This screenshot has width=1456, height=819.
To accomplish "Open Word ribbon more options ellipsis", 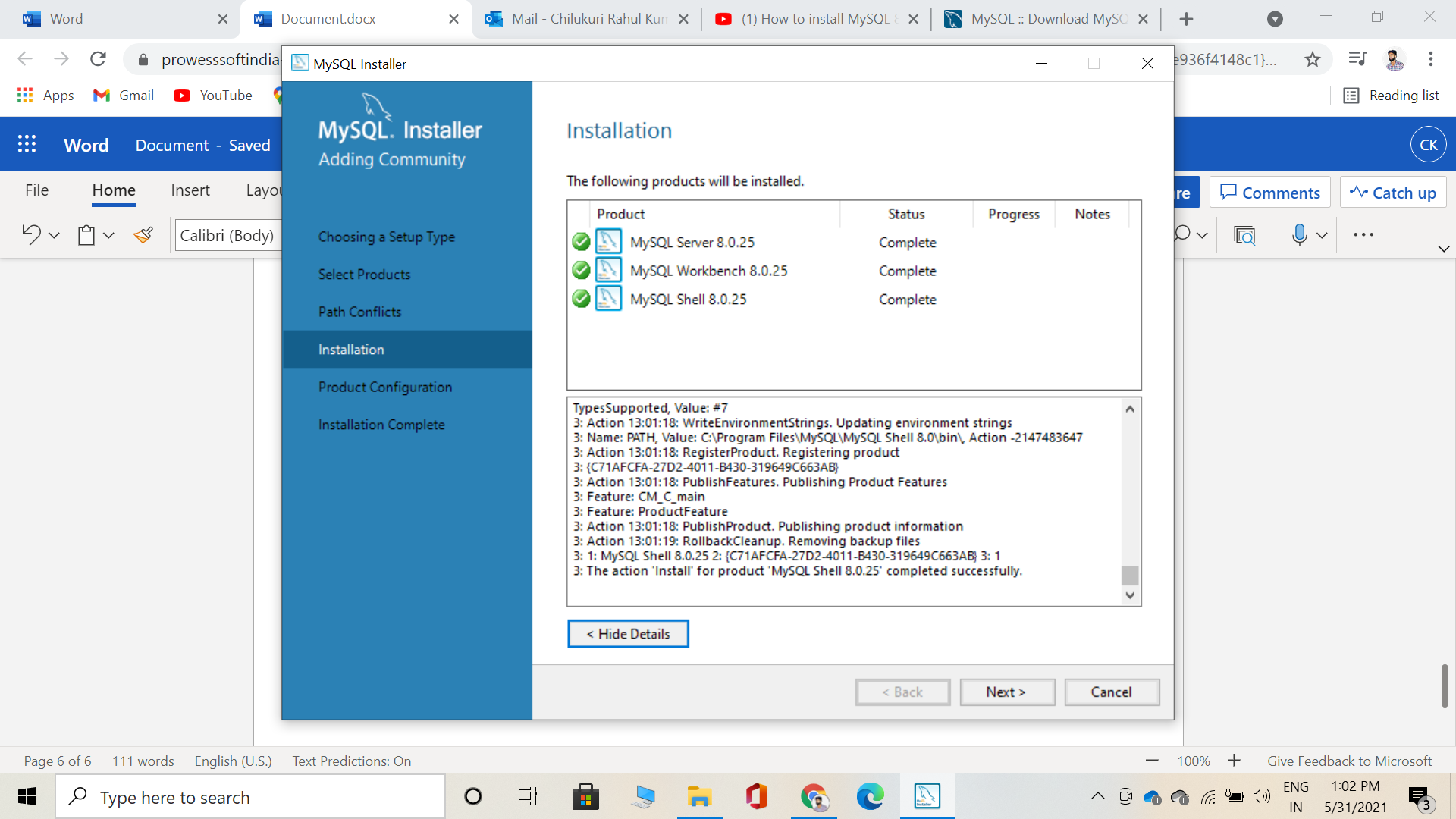I will coord(1363,235).
